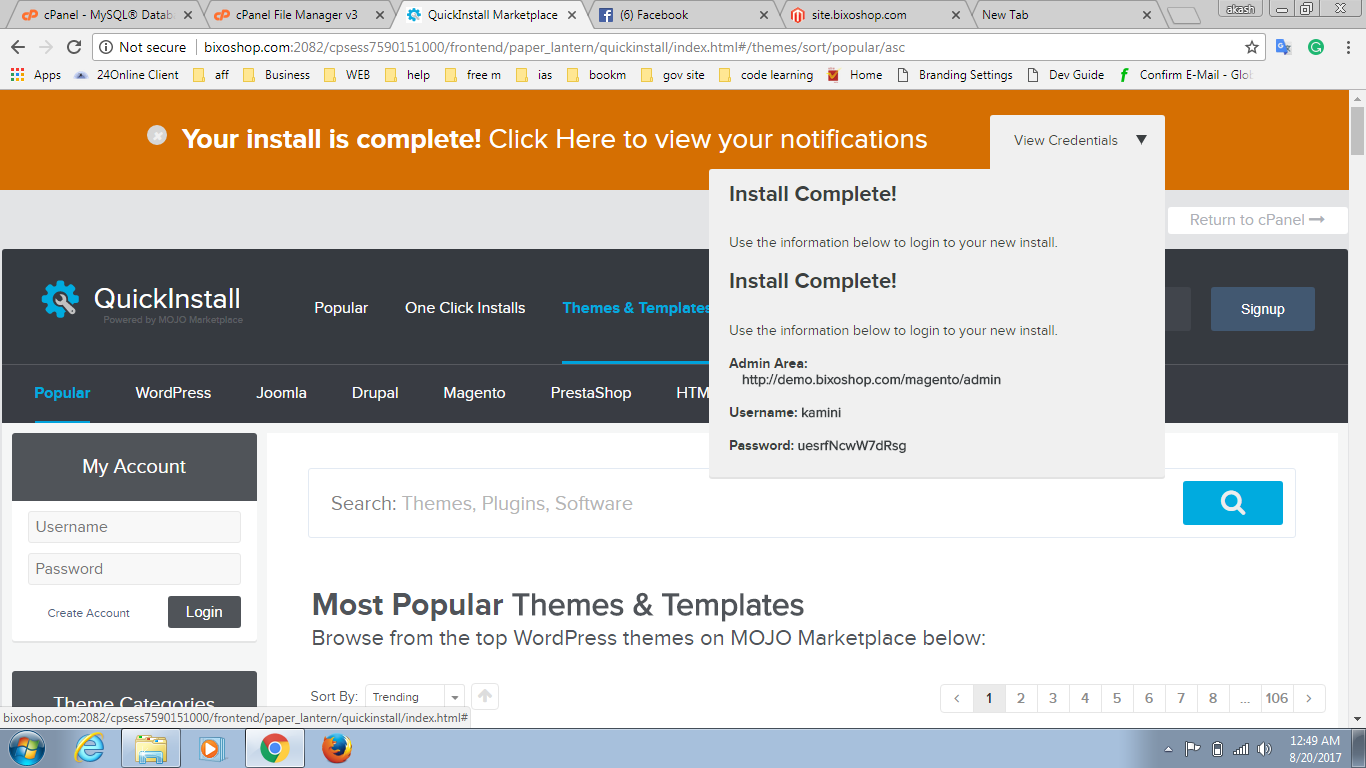1366x768 pixels.
Task: Click the Create Account link
Action: (89, 613)
